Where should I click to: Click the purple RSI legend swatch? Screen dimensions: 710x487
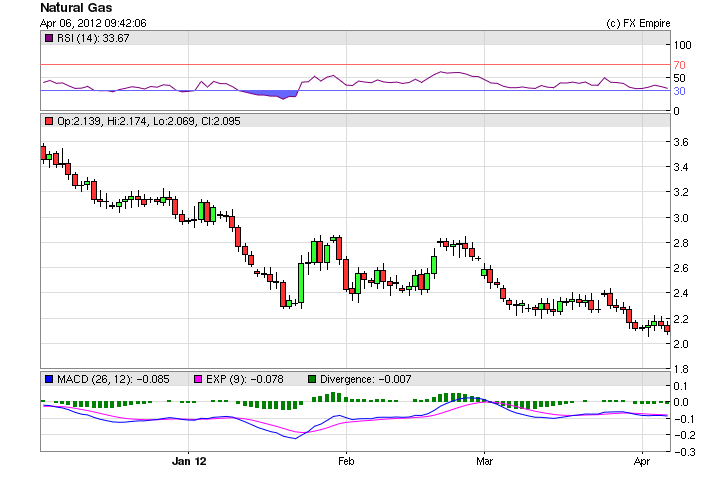tap(49, 38)
